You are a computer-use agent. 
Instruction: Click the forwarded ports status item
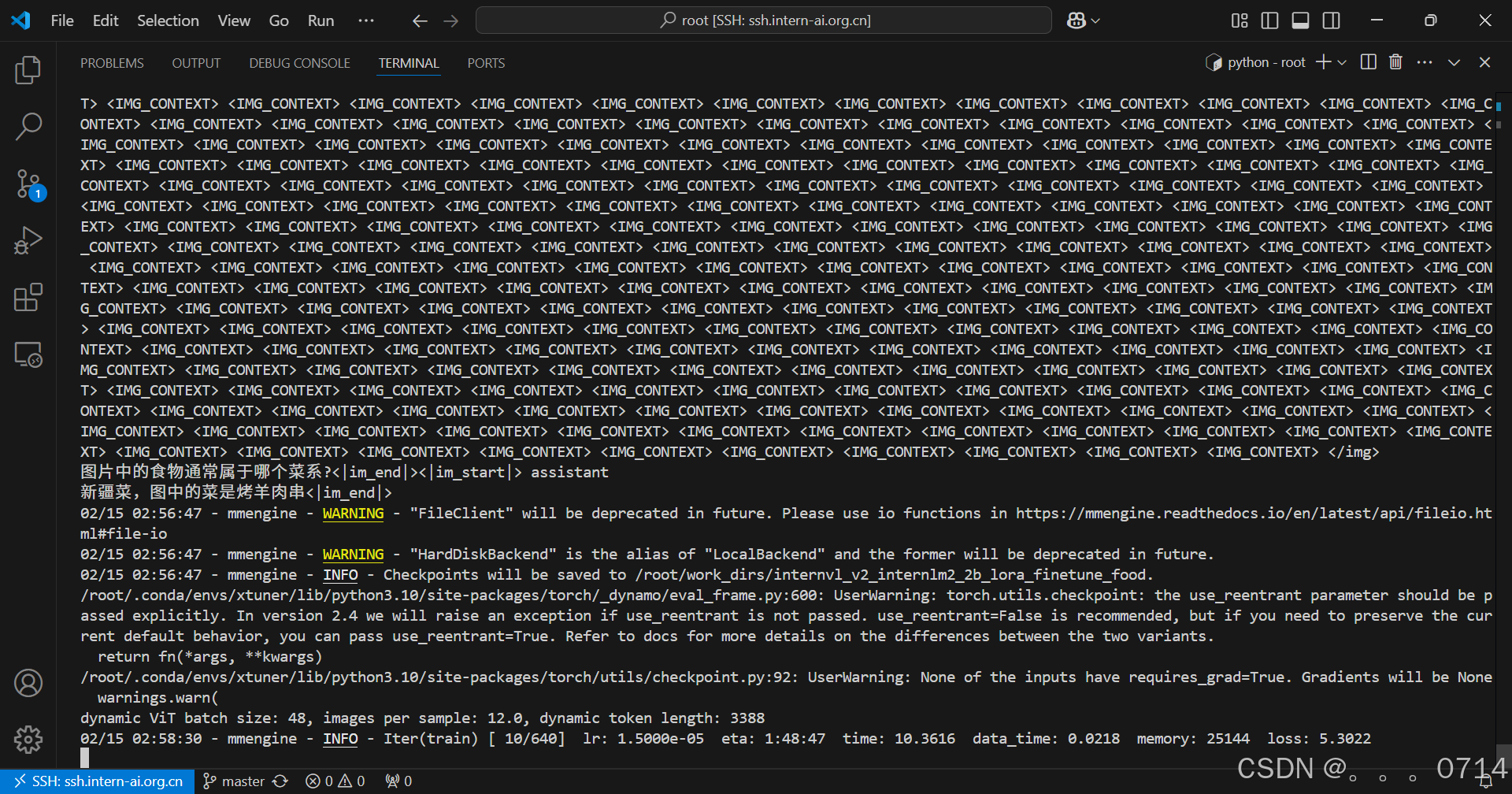point(398,781)
